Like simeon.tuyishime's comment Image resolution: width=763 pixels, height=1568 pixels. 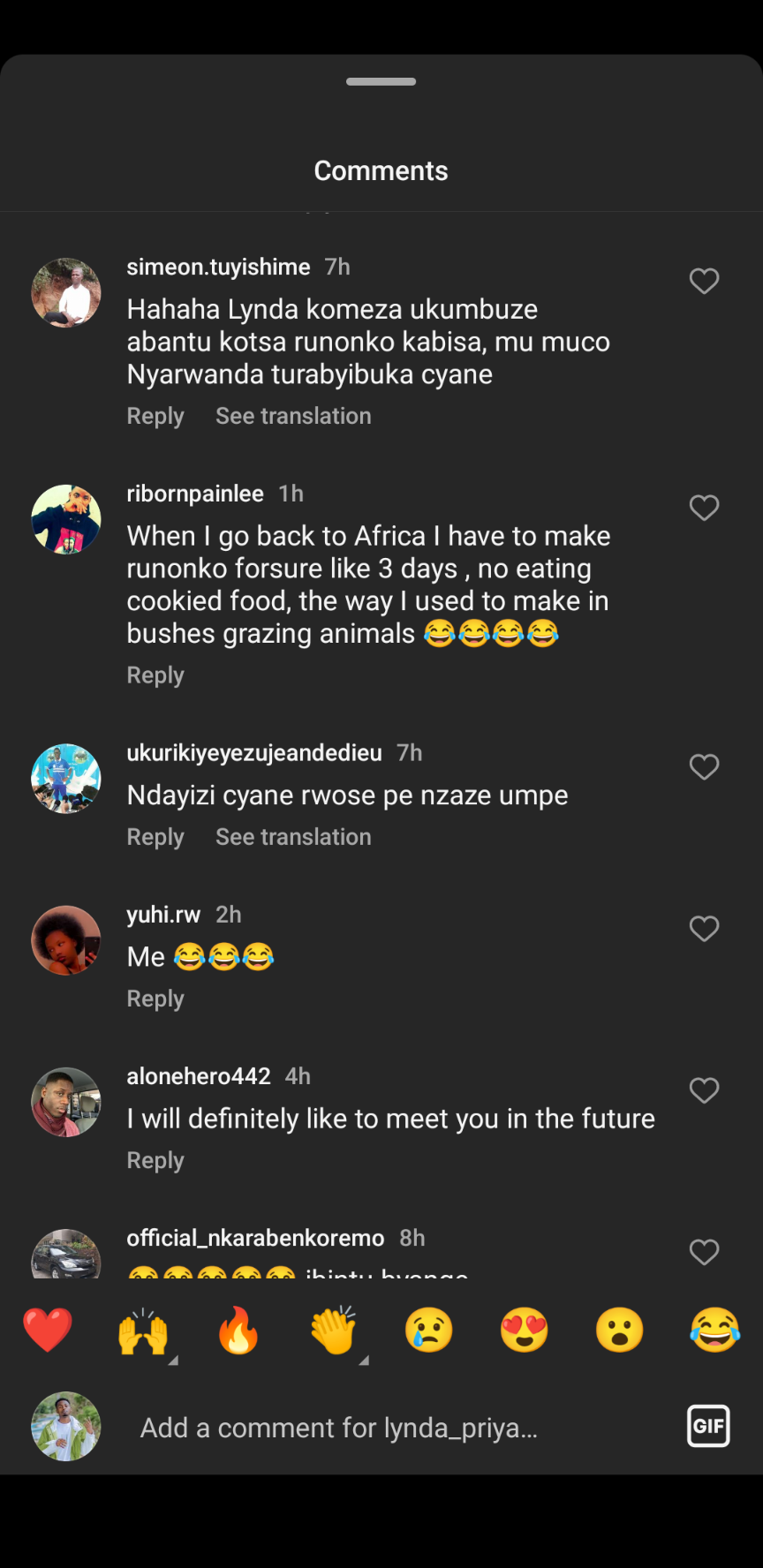pos(704,282)
